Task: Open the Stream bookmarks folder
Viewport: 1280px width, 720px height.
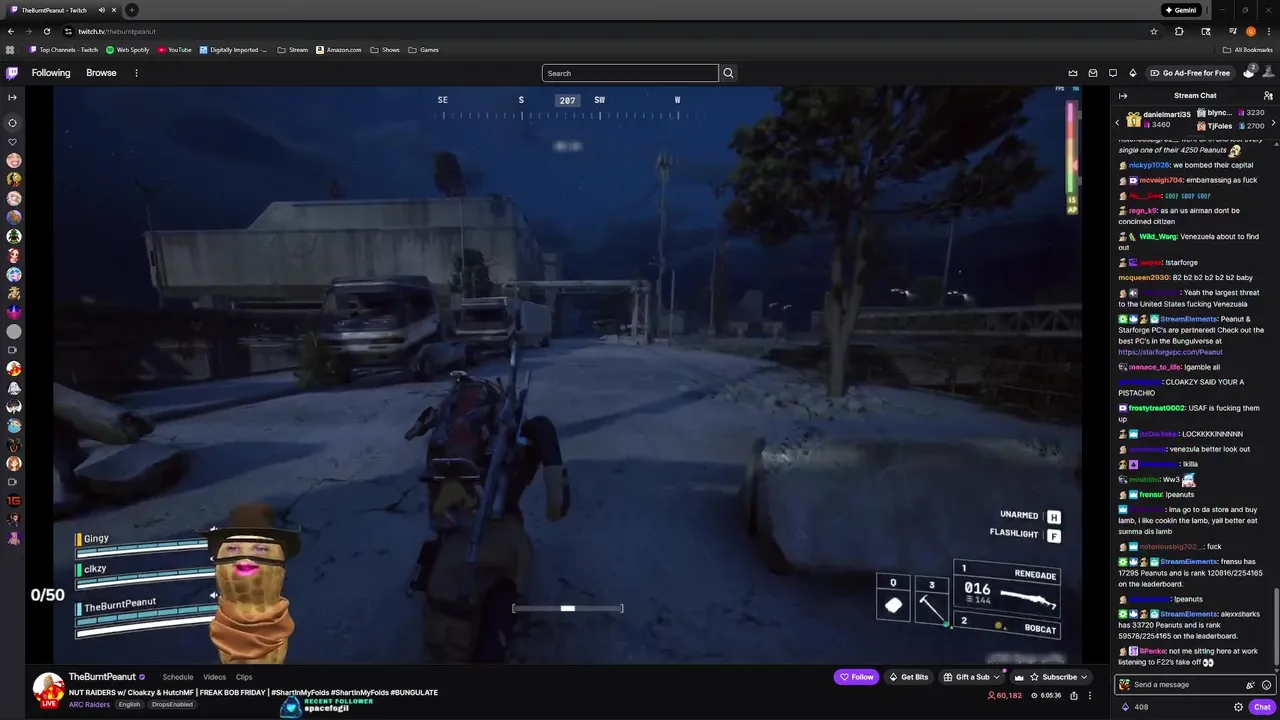Action: coord(292,50)
